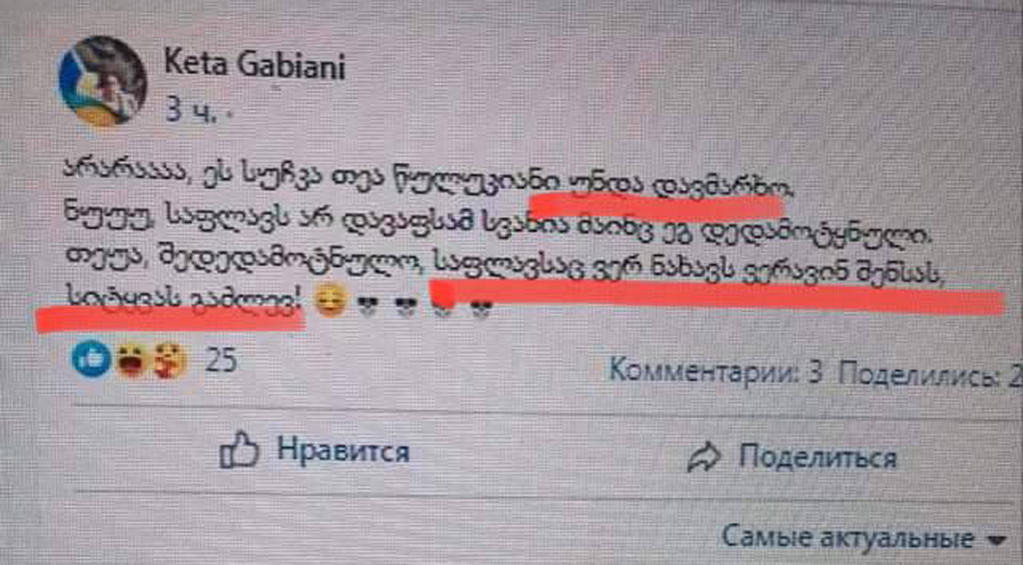Open 'Комментарии: 3' comments link
The height and width of the screenshot is (565, 1023).
pos(716,372)
